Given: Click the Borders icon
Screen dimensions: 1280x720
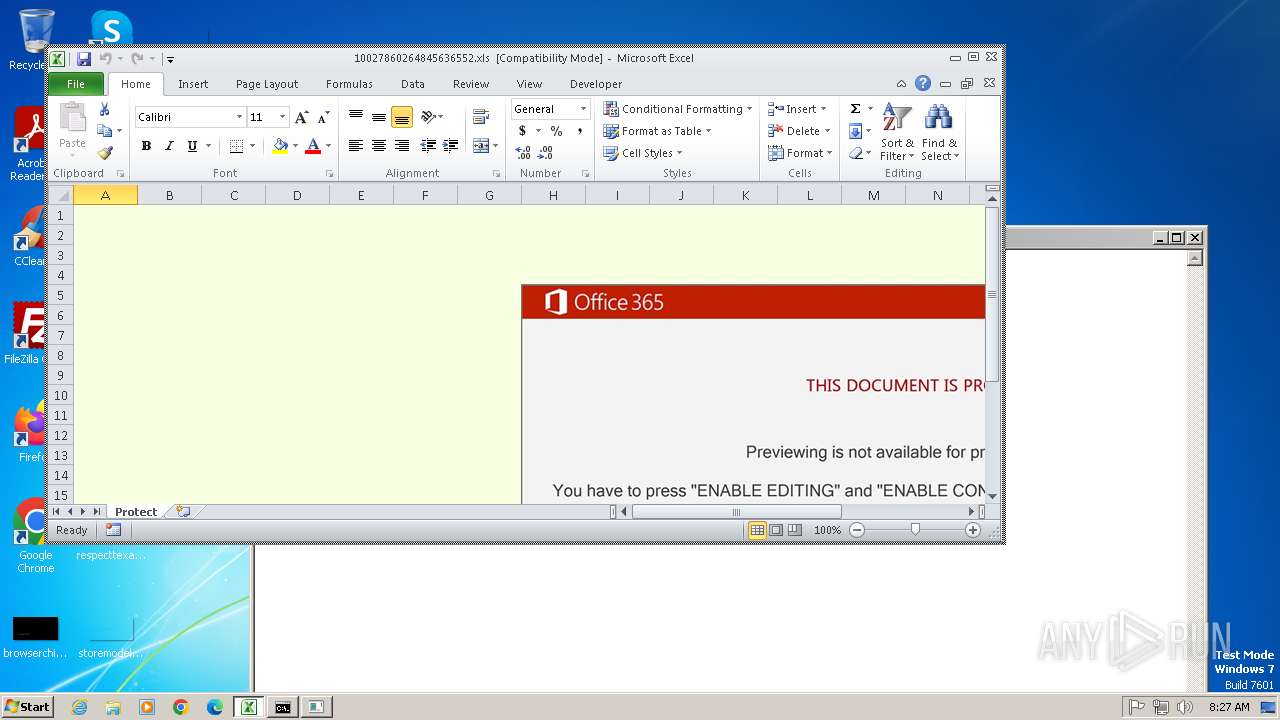Looking at the screenshot, I should click(236, 146).
